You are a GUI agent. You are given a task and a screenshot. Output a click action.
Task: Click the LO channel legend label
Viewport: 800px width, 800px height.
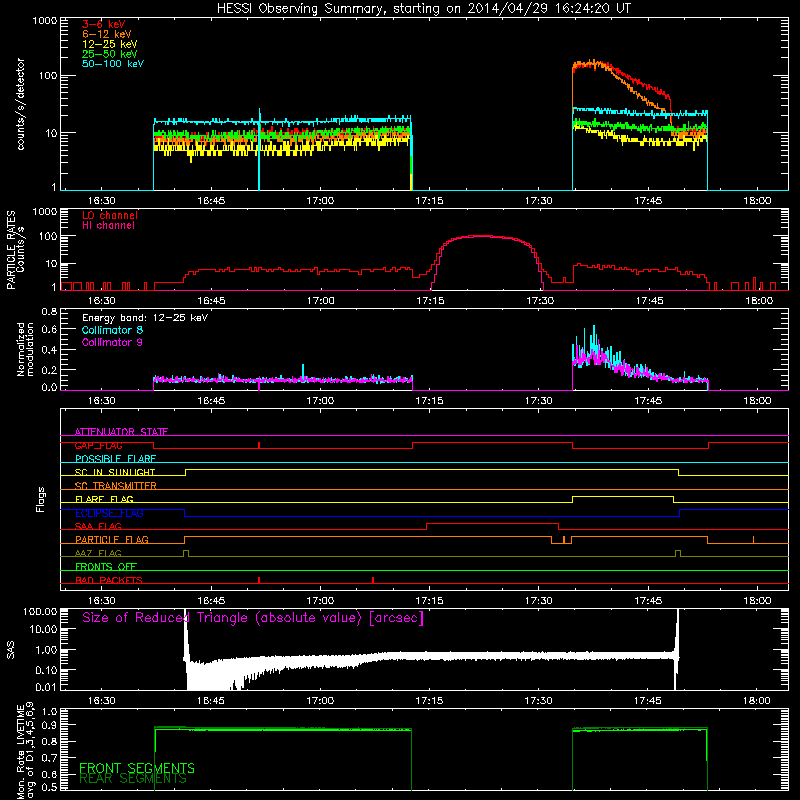(110, 215)
